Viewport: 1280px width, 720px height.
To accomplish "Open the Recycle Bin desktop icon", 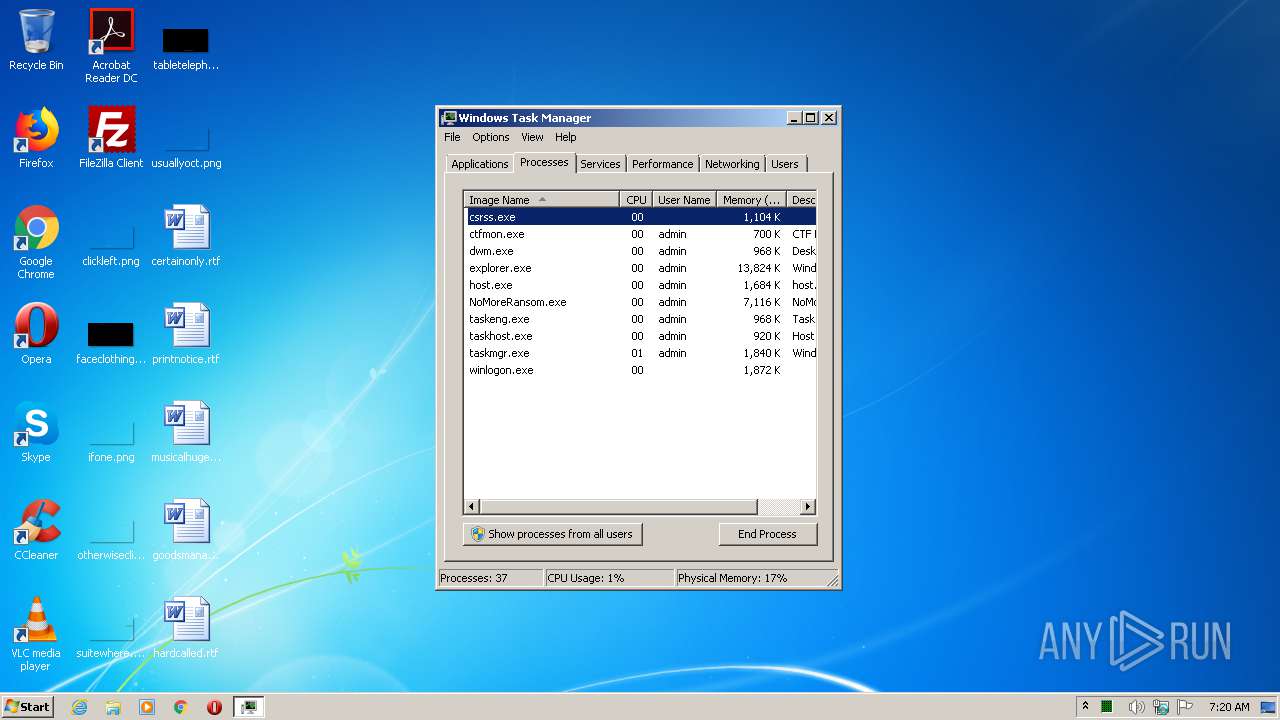I will point(36,40).
